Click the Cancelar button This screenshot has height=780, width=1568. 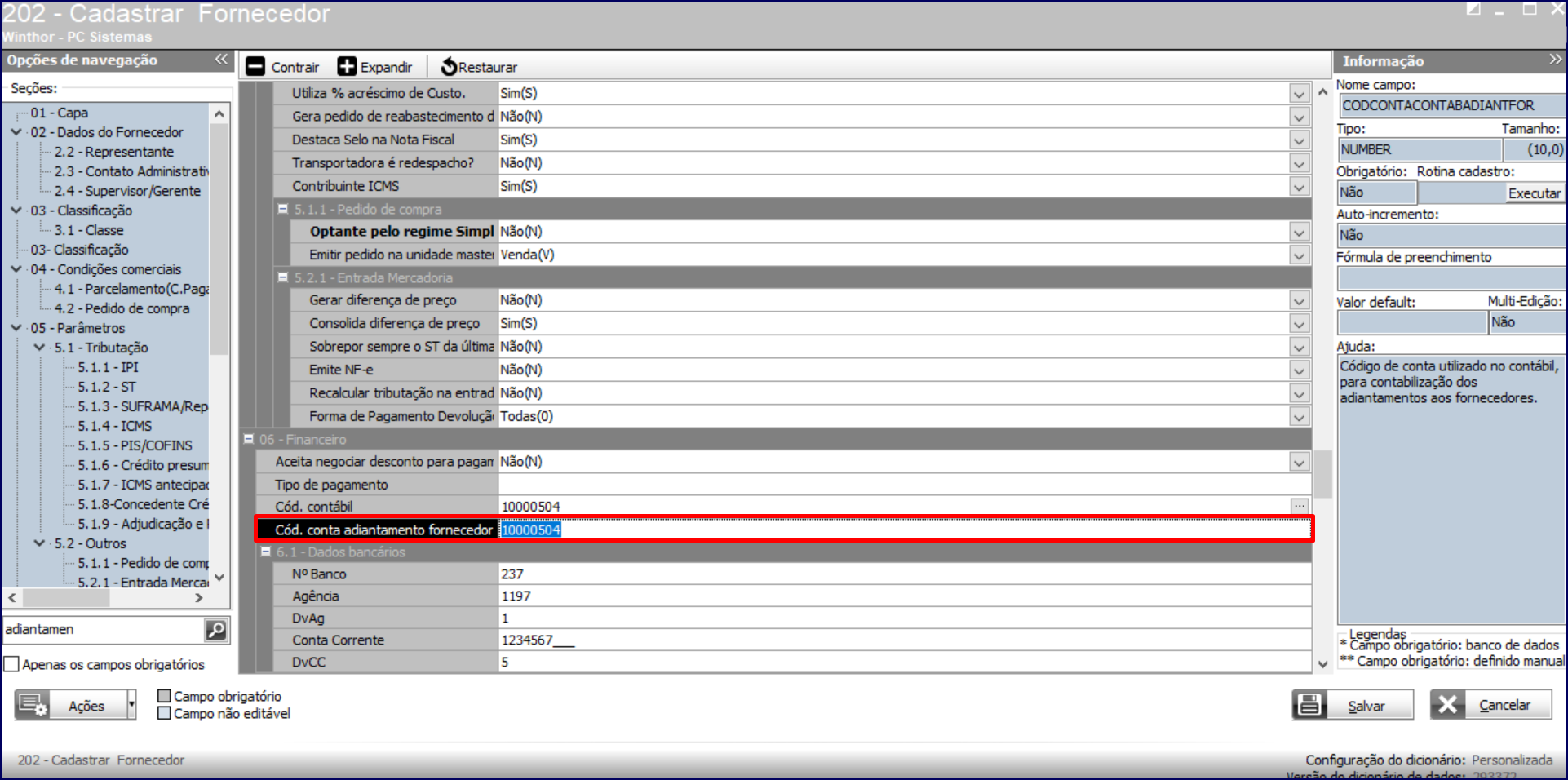[x=1491, y=706]
